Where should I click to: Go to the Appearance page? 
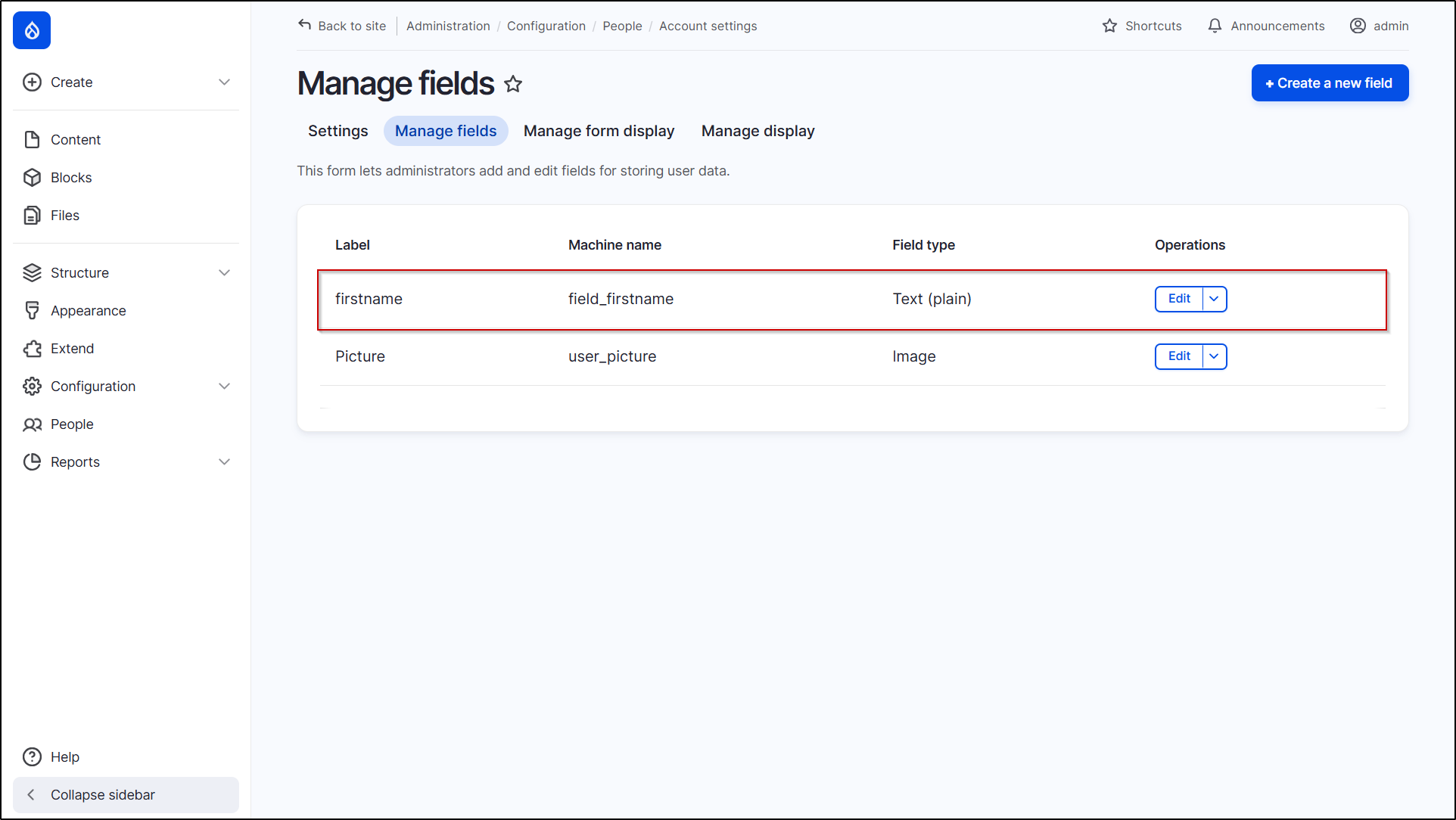click(88, 311)
